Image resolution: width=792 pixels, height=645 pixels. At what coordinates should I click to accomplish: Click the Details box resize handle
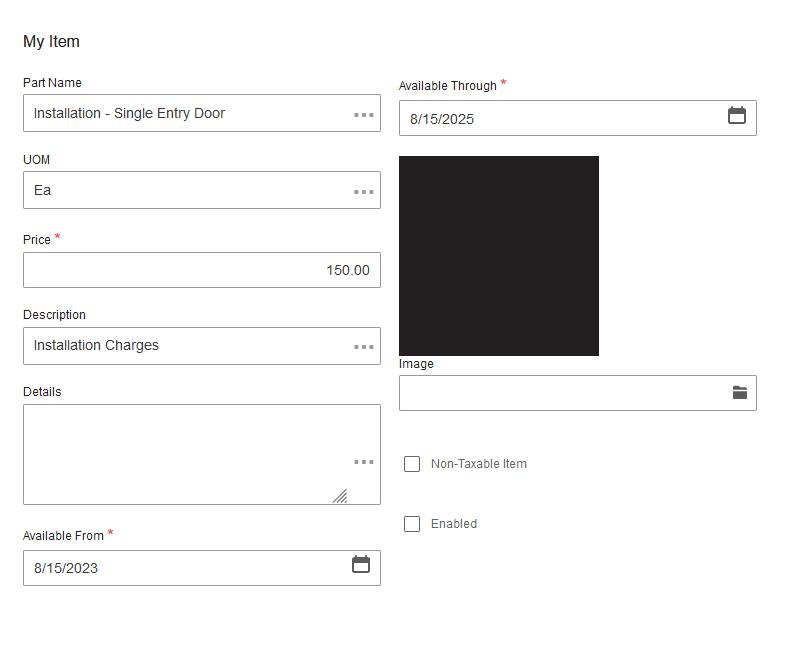pos(340,496)
